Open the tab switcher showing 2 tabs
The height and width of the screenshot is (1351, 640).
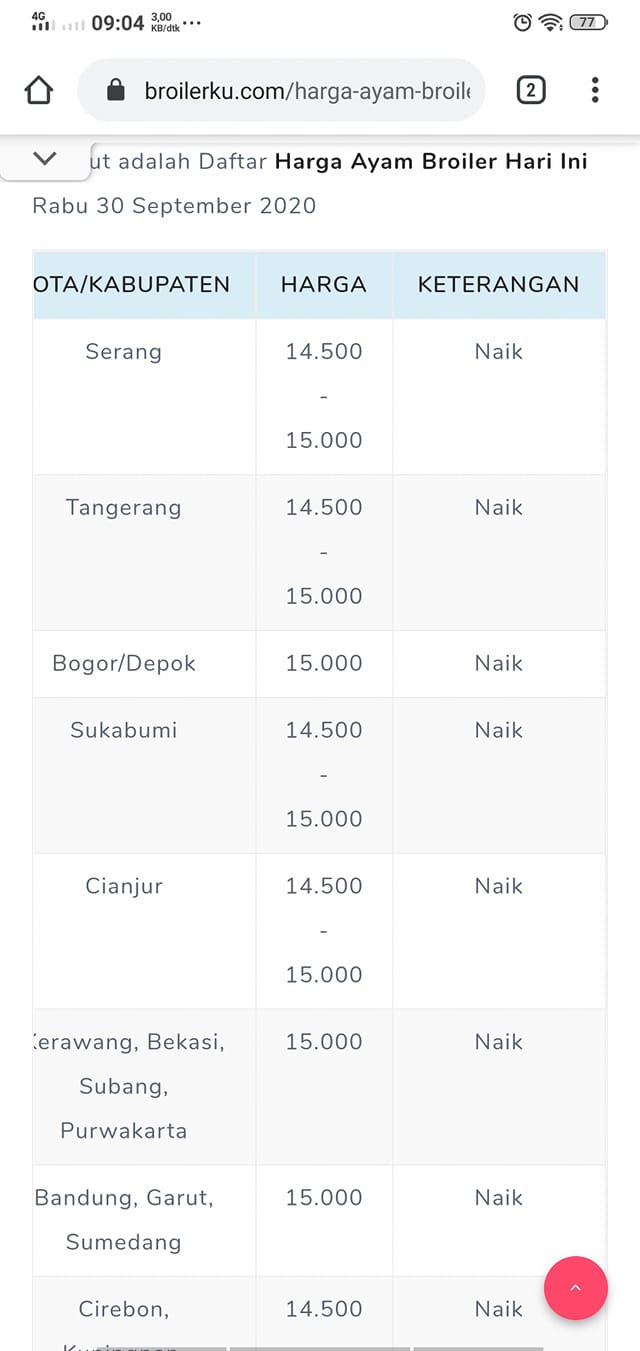pyautogui.click(x=531, y=91)
